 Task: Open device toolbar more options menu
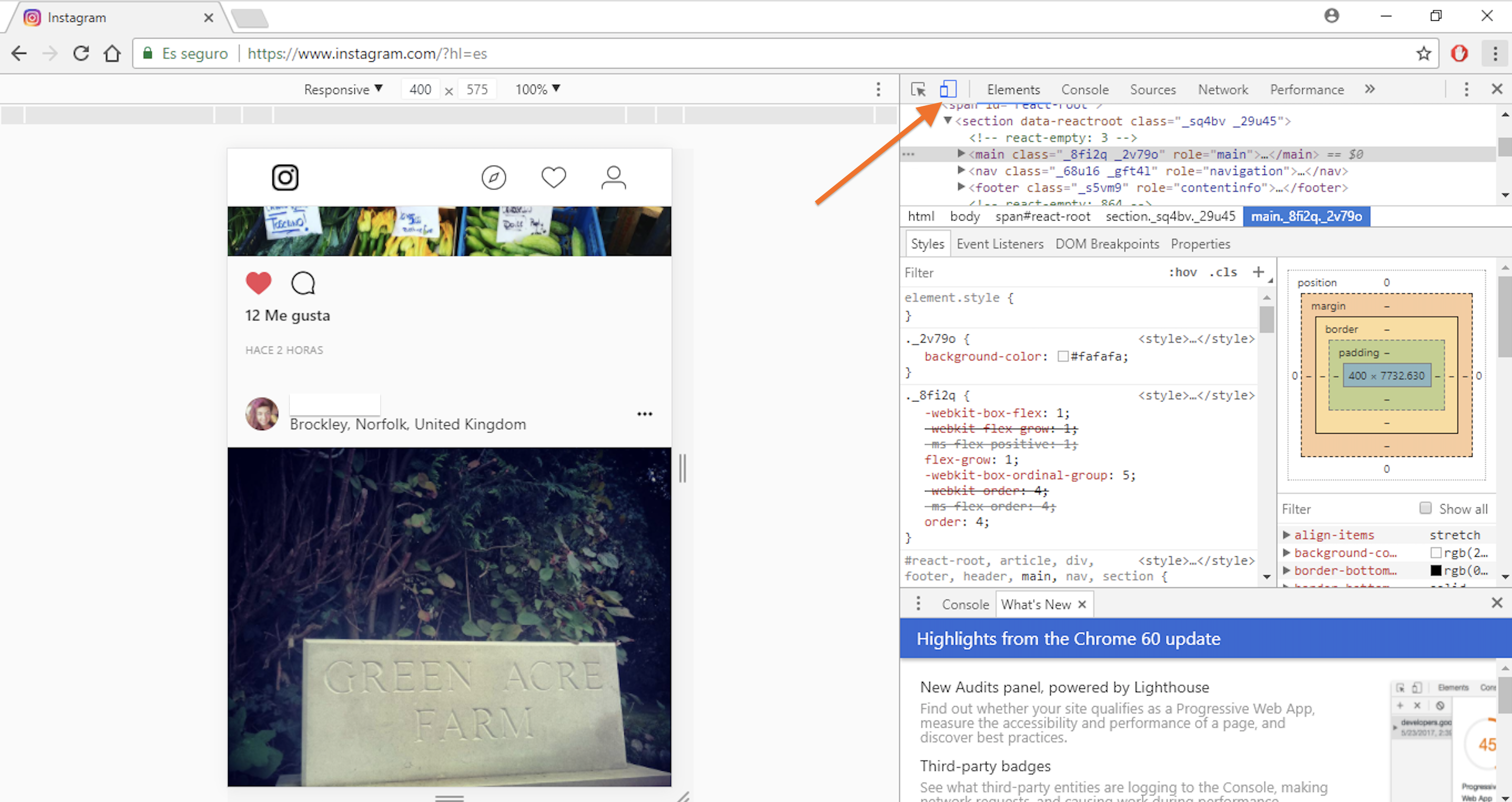tap(878, 89)
